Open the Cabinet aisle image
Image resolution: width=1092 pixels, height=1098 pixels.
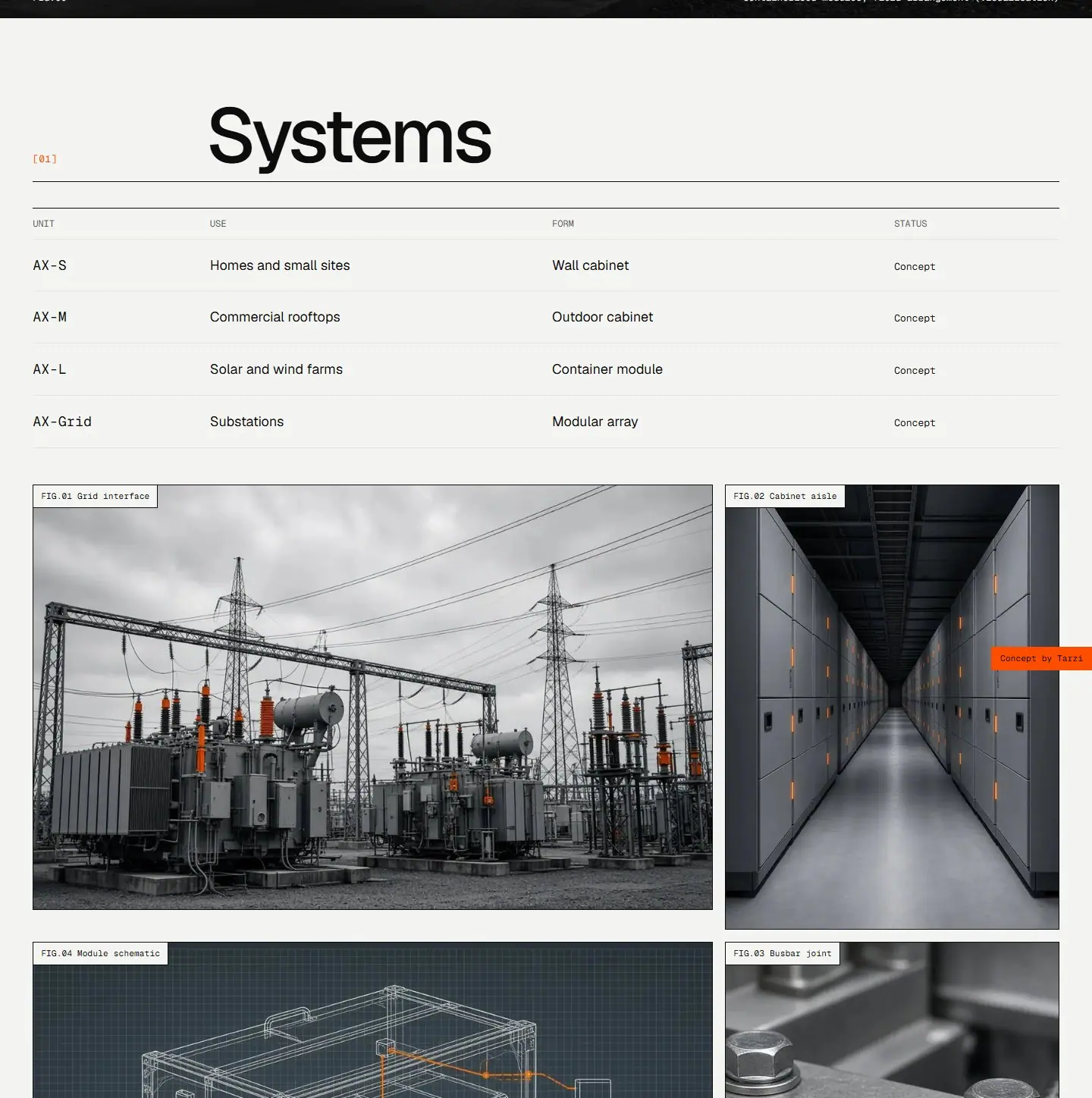[x=892, y=707]
